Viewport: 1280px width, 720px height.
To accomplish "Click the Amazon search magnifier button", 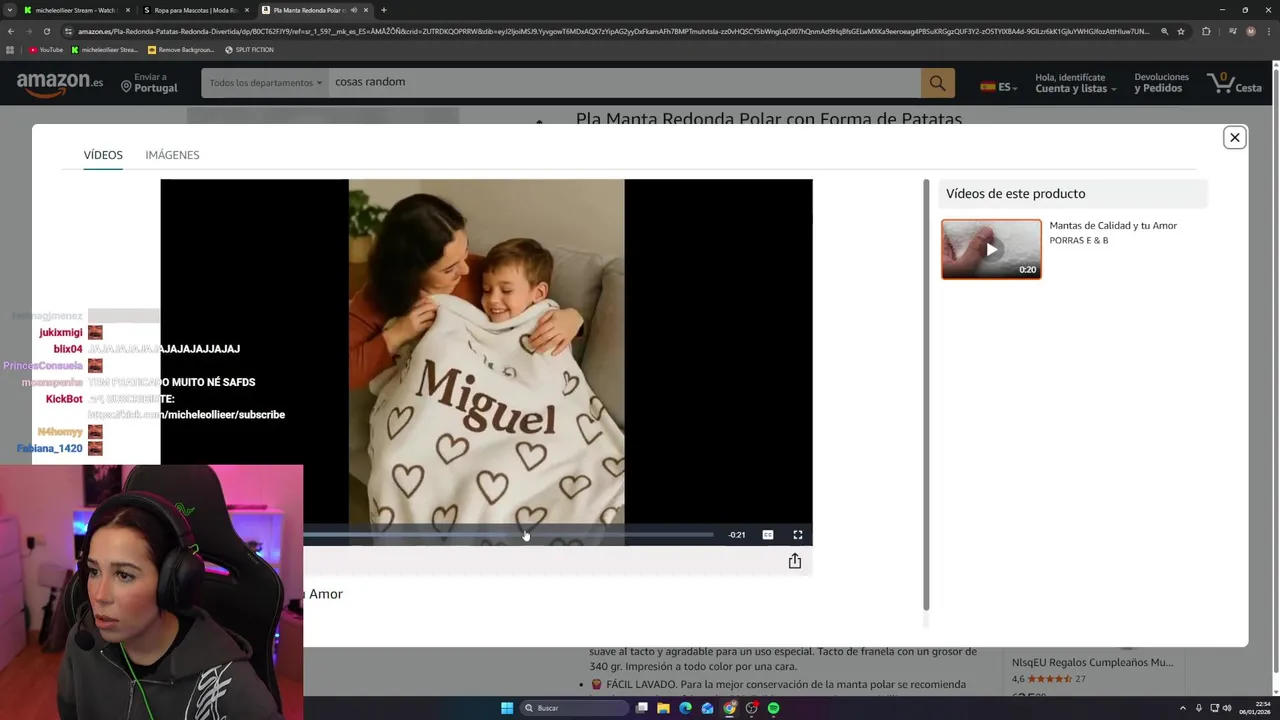I will 937,83.
